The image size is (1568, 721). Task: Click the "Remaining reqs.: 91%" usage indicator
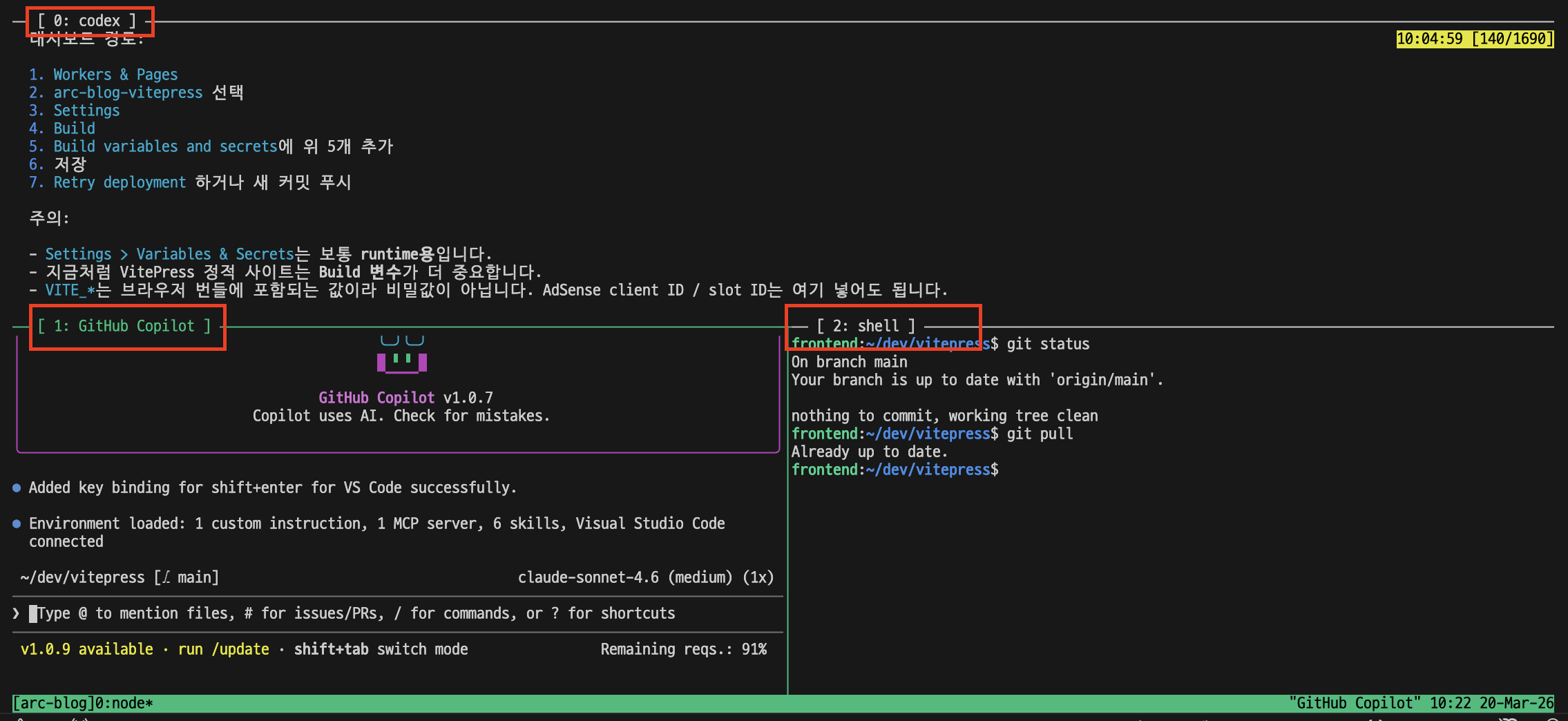[684, 649]
